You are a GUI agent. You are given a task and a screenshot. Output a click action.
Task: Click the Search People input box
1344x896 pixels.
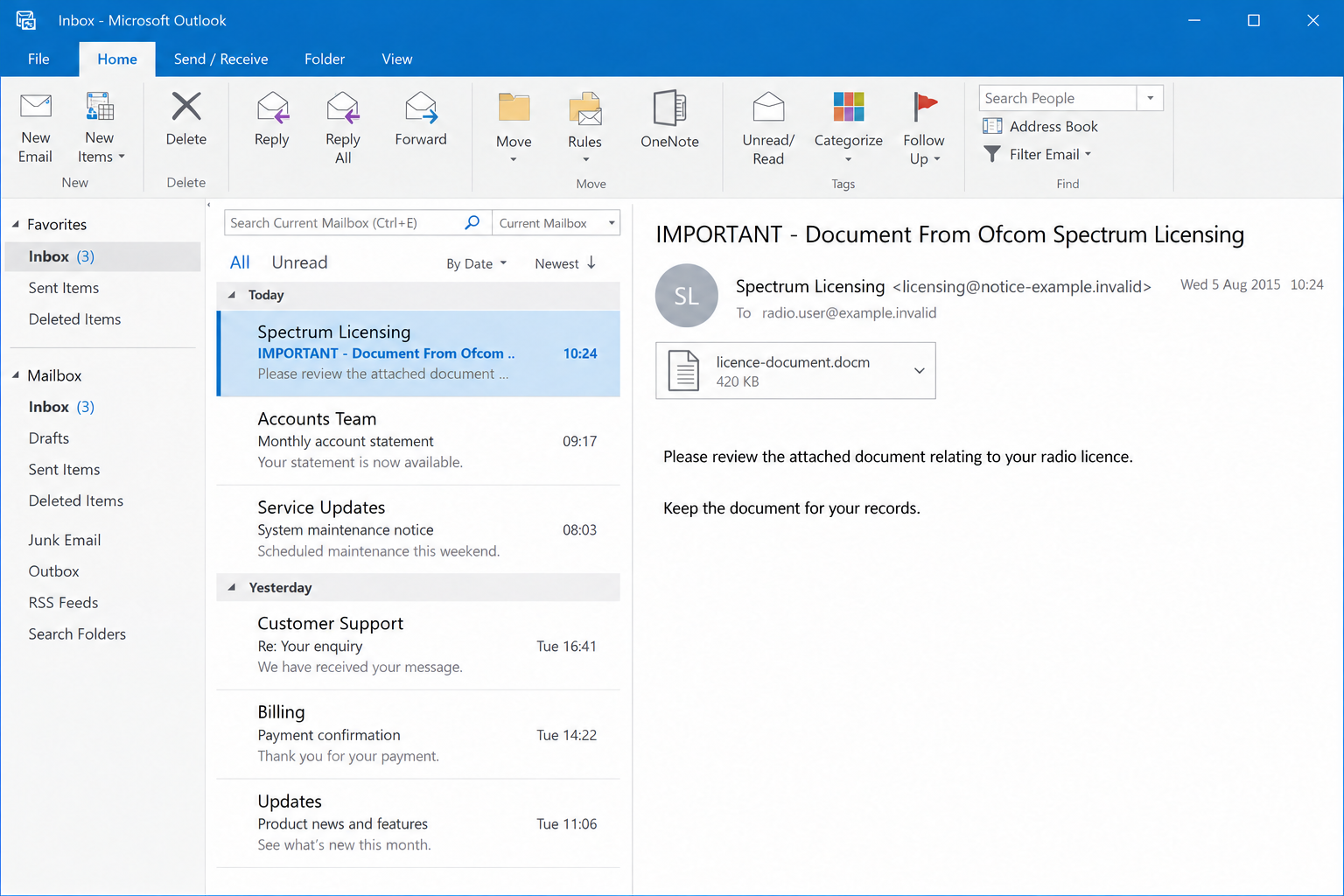1058,98
